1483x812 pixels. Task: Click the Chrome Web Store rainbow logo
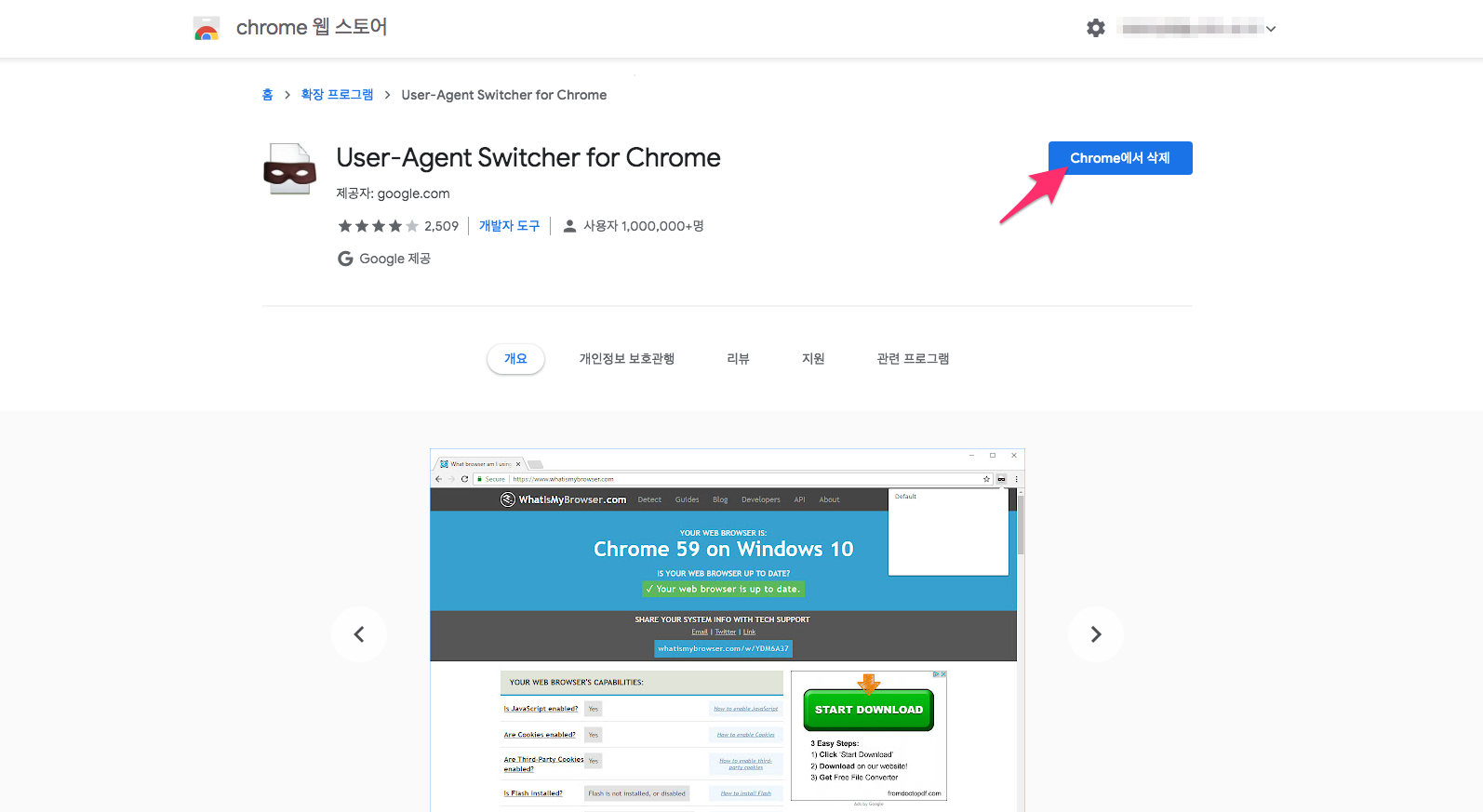pos(207,28)
